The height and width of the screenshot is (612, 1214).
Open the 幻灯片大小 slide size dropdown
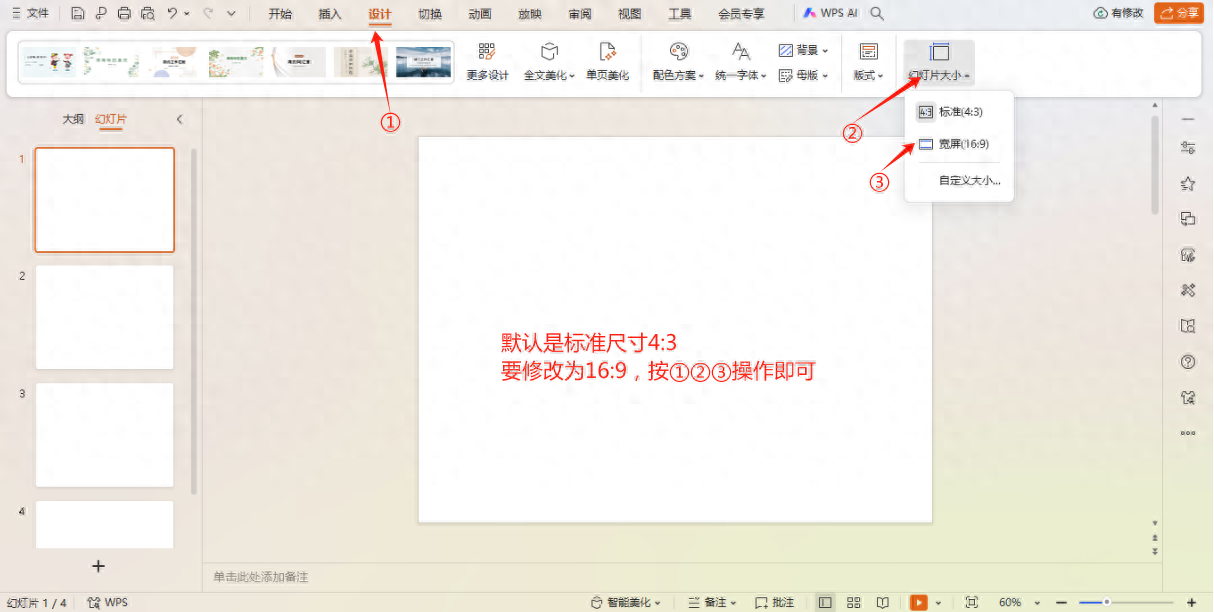click(x=936, y=61)
